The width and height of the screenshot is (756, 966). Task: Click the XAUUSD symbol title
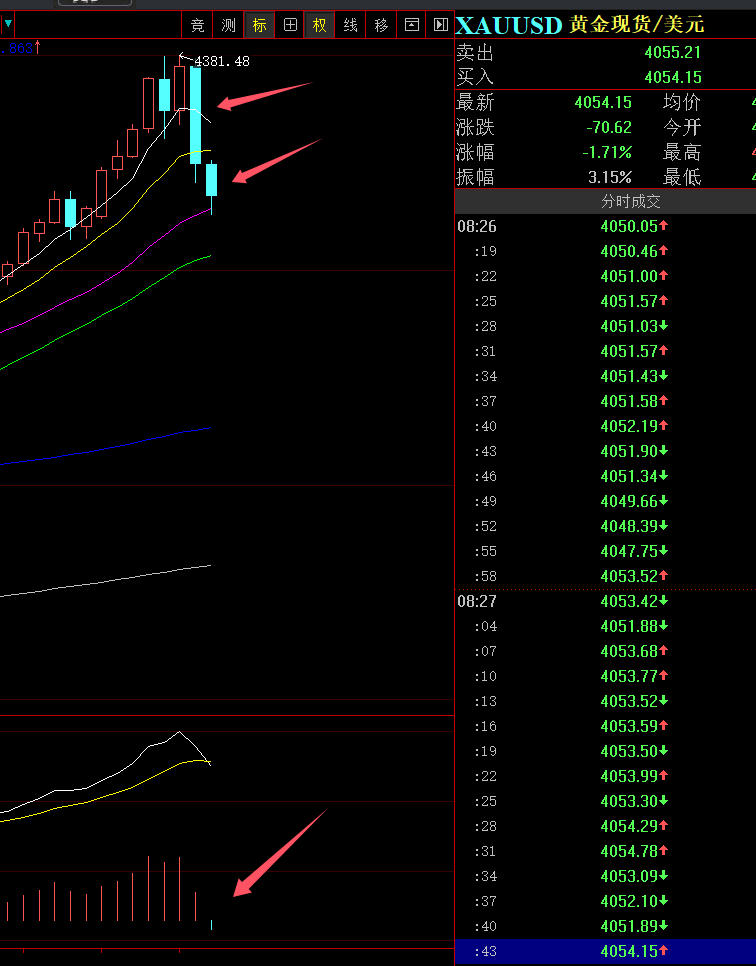coord(509,26)
